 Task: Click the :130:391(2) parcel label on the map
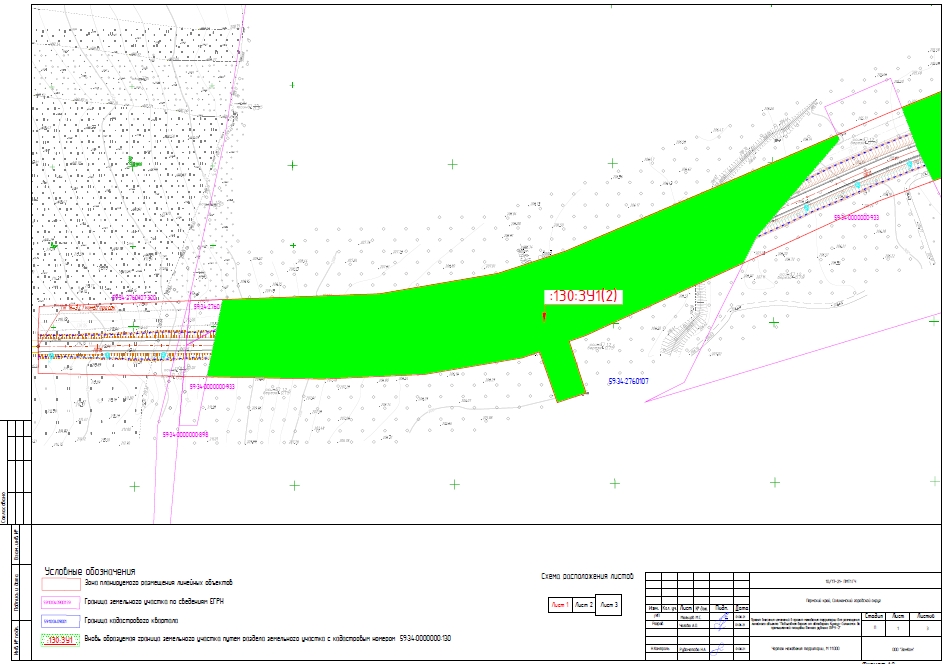tap(583, 296)
